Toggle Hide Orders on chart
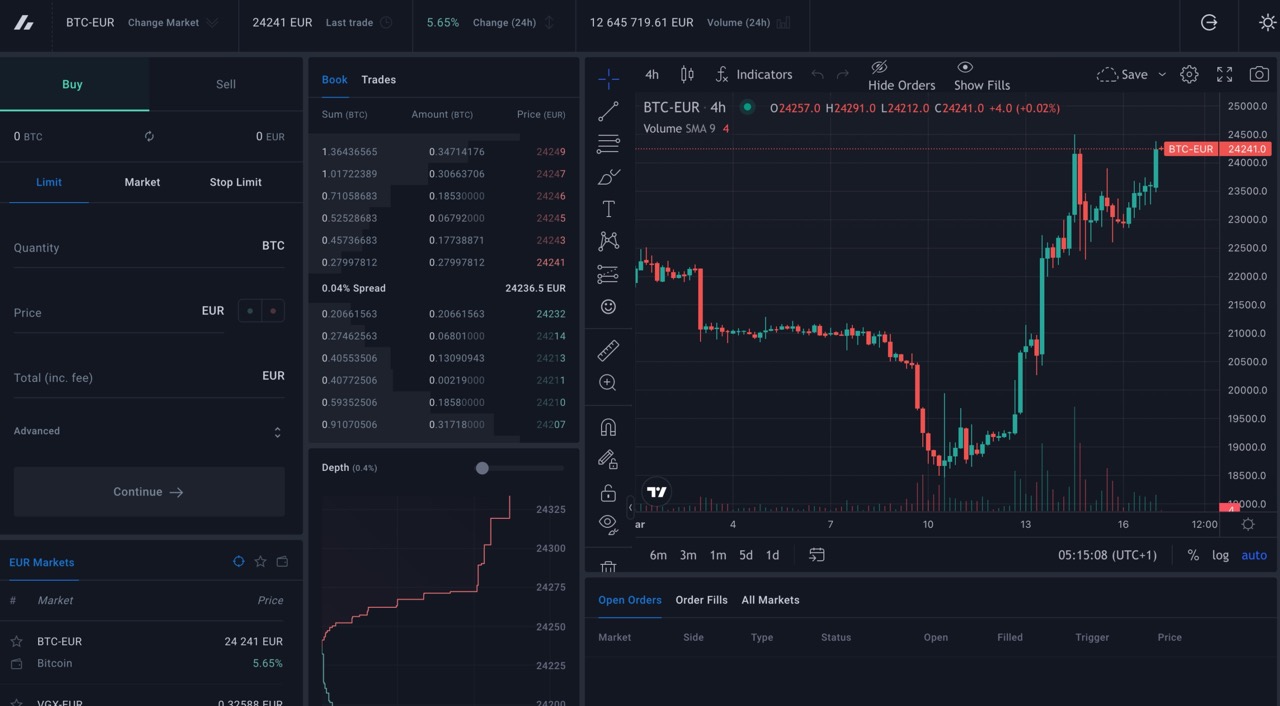Viewport: 1280px width, 706px height. [901, 75]
